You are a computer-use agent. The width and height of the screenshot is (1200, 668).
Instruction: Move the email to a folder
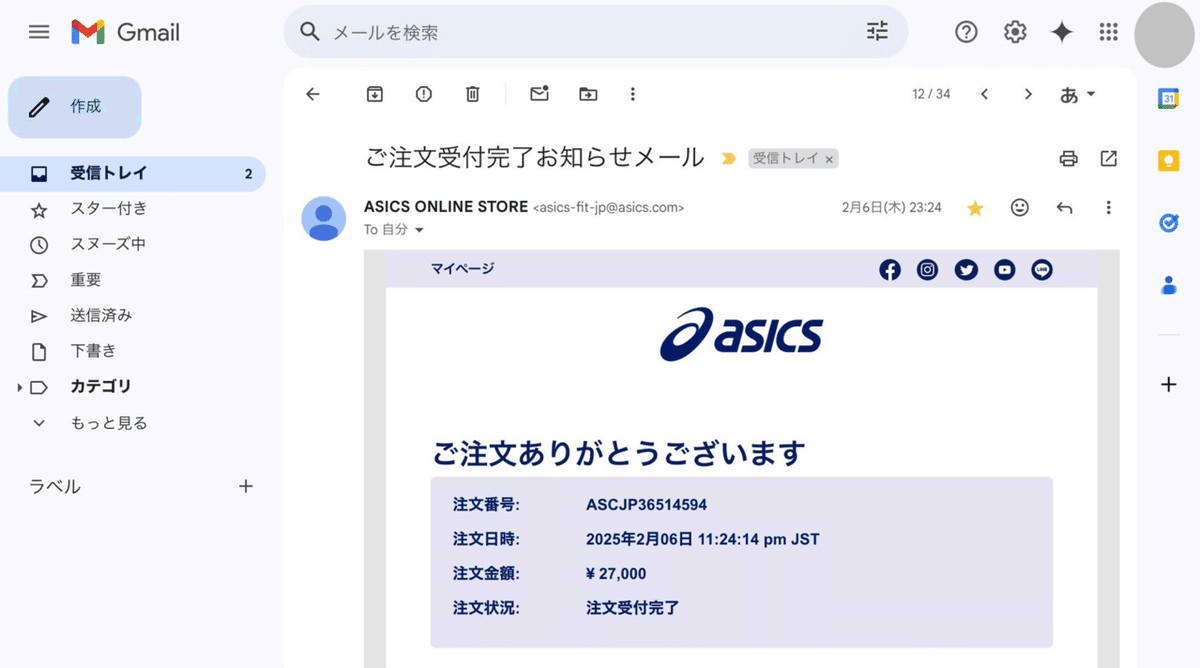coord(588,94)
